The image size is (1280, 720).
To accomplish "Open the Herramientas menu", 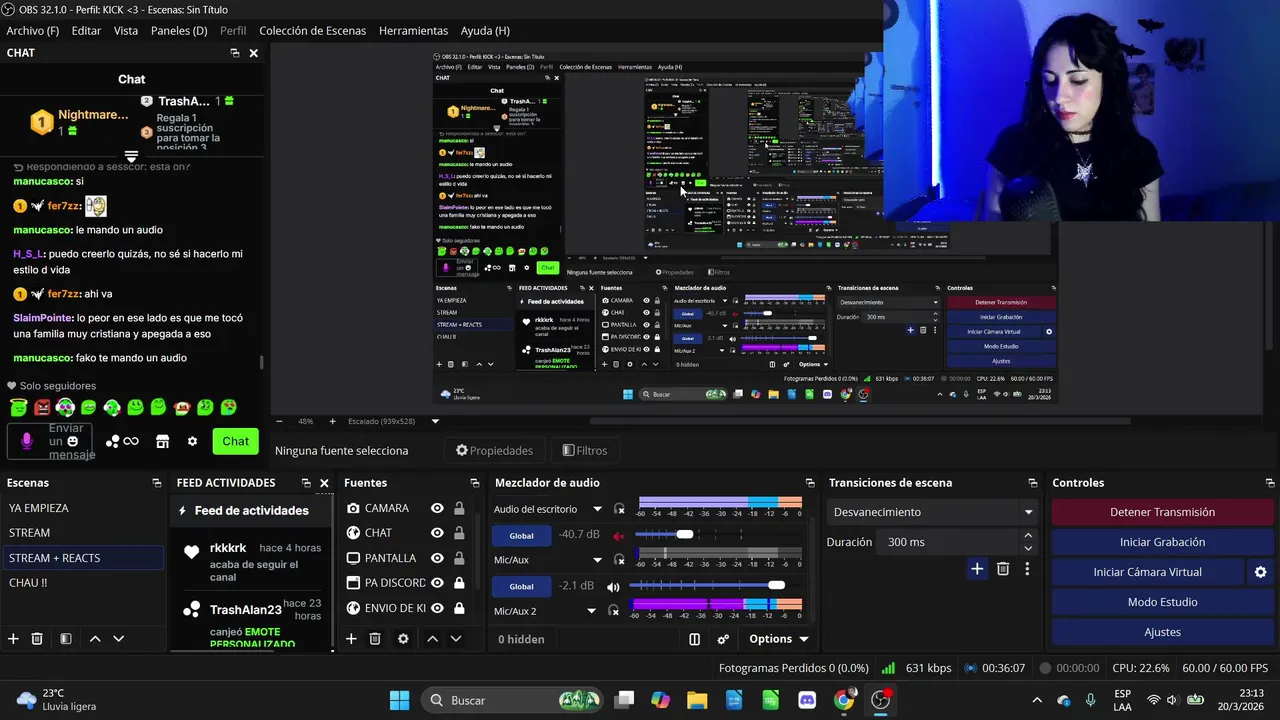I will tap(413, 31).
